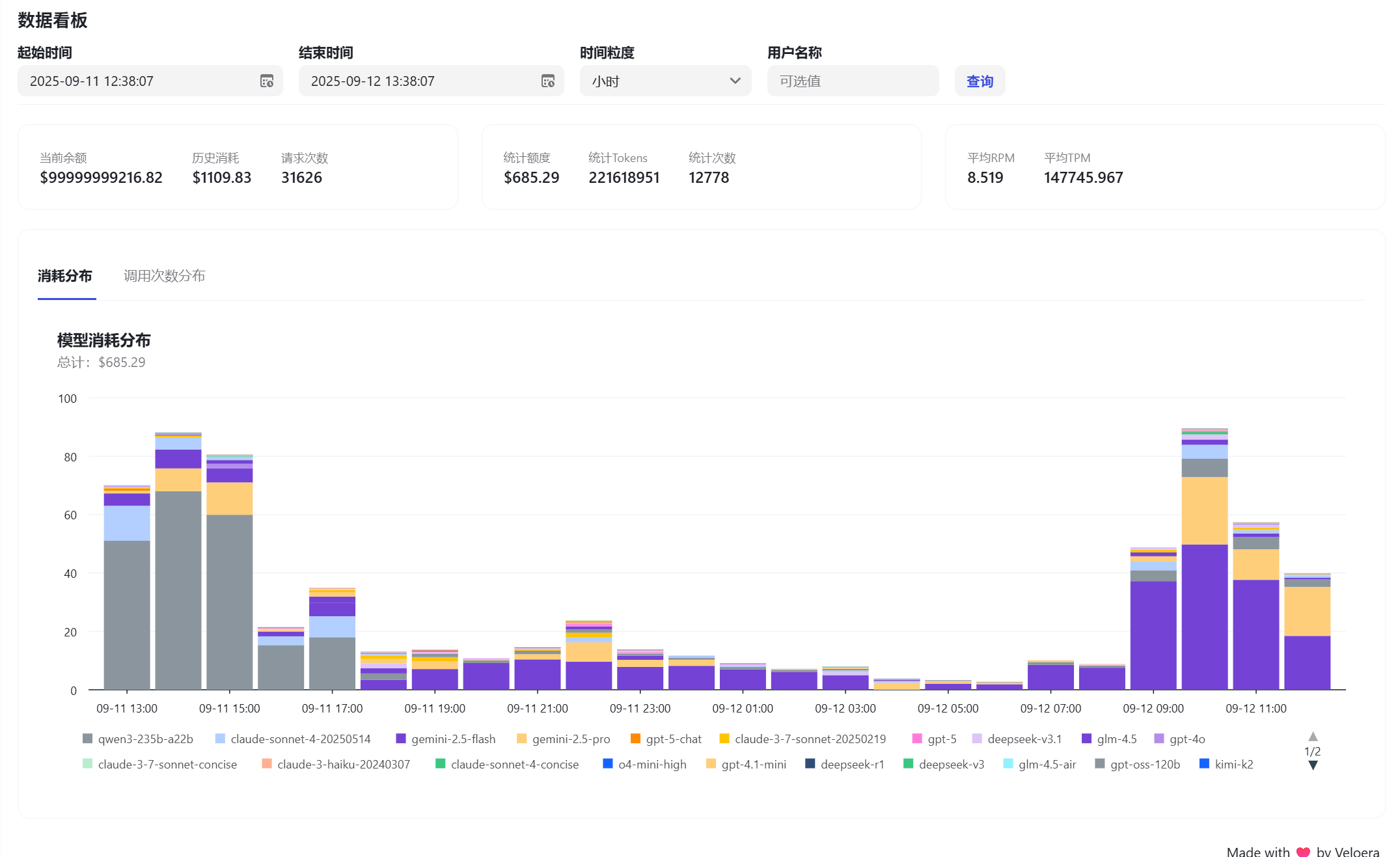The image size is (1400, 857).
Task: Toggle gpt-5-chat legend swatch
Action: tap(636, 739)
